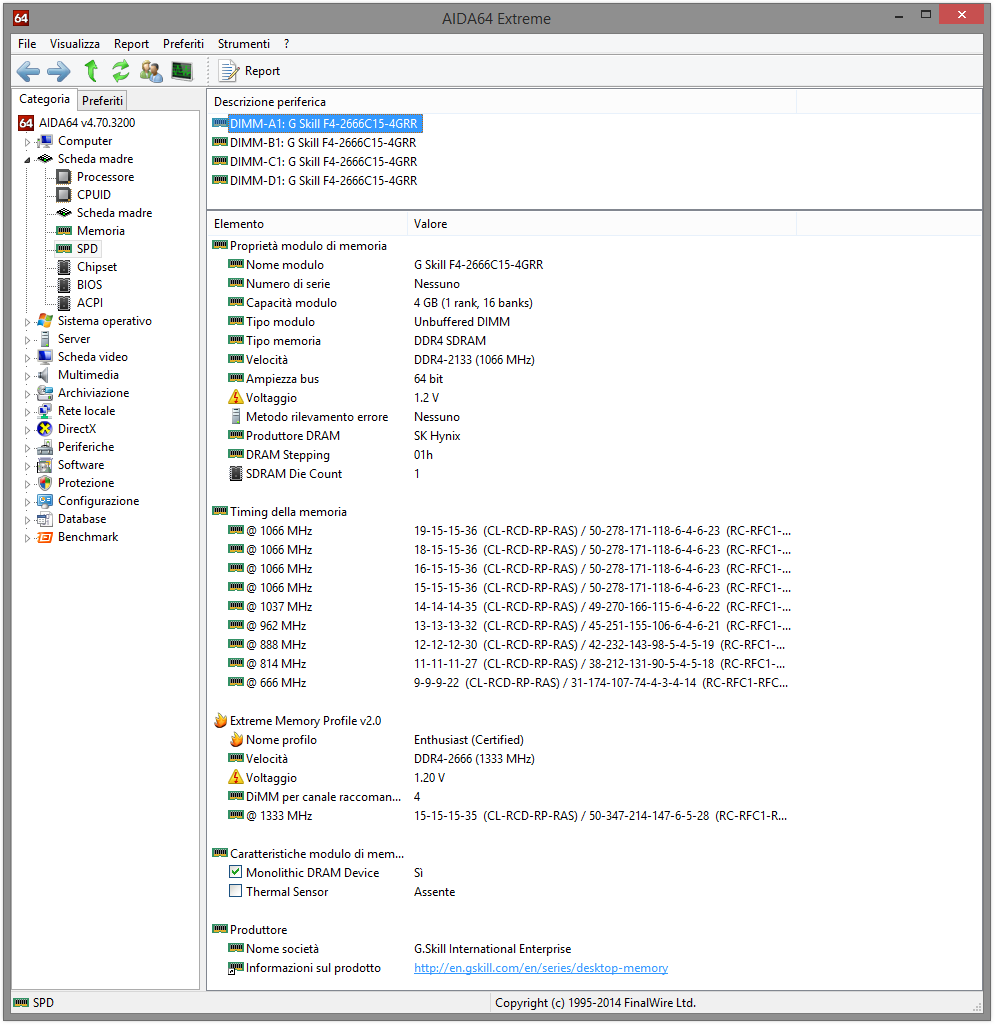This screenshot has width=996, height=1026.
Task: Collapse the Scheda madre tree node
Action: coord(27,159)
